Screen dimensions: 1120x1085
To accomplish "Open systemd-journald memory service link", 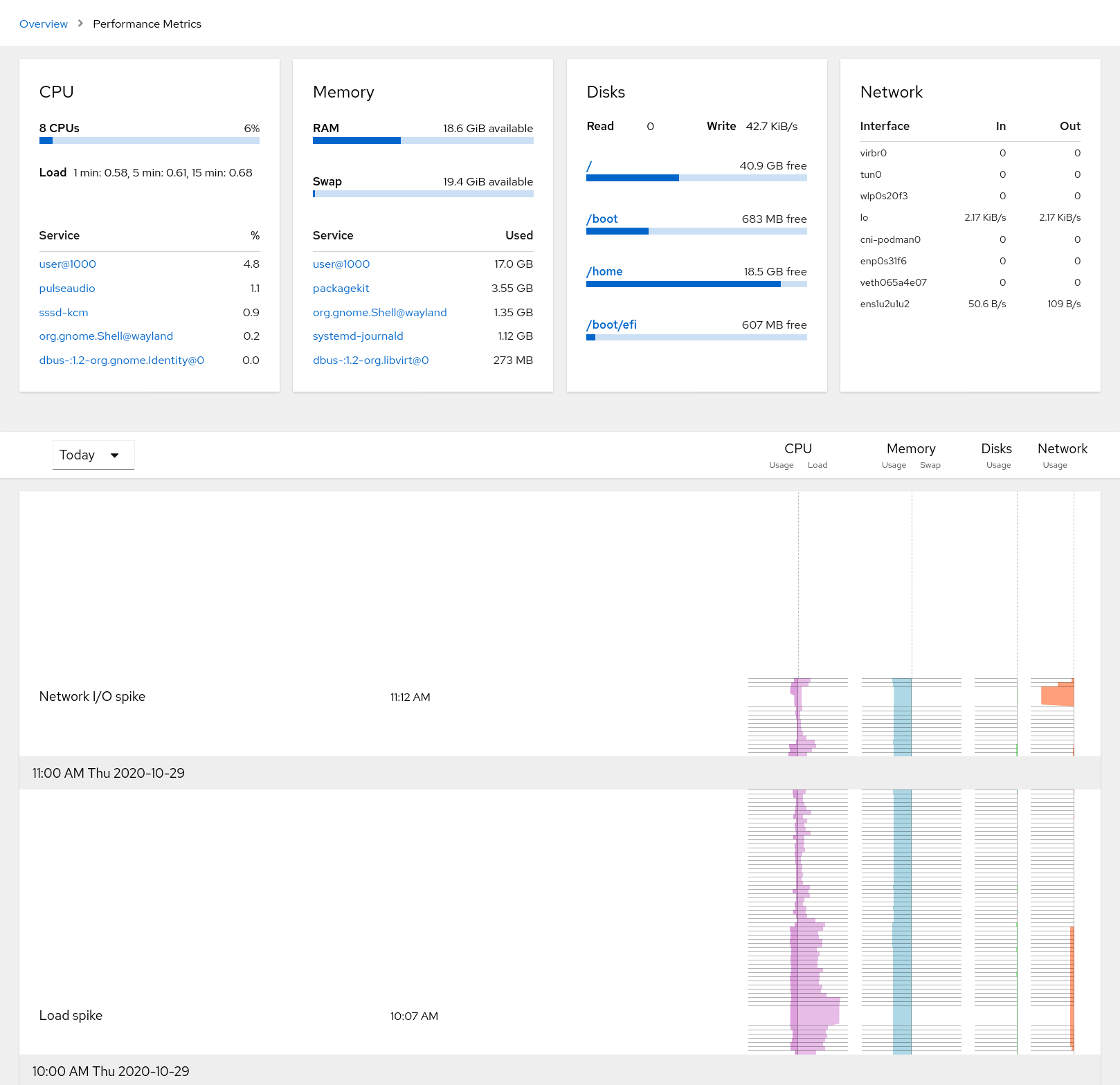I will coord(357,336).
